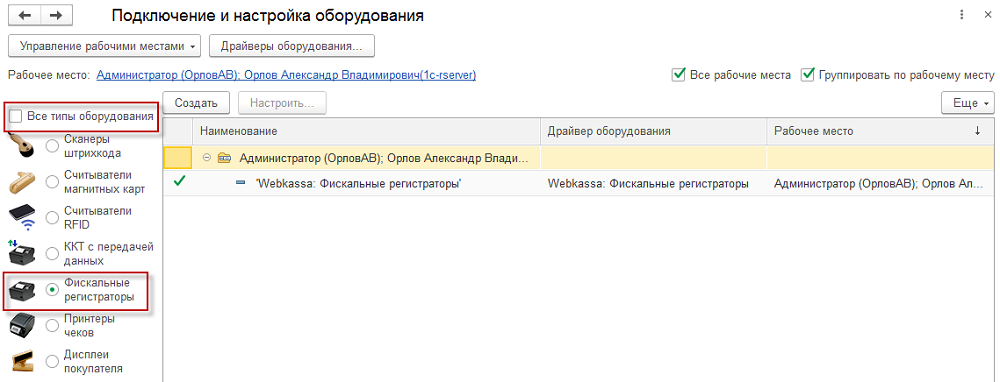Click the Рабочее место column header

pos(880,131)
